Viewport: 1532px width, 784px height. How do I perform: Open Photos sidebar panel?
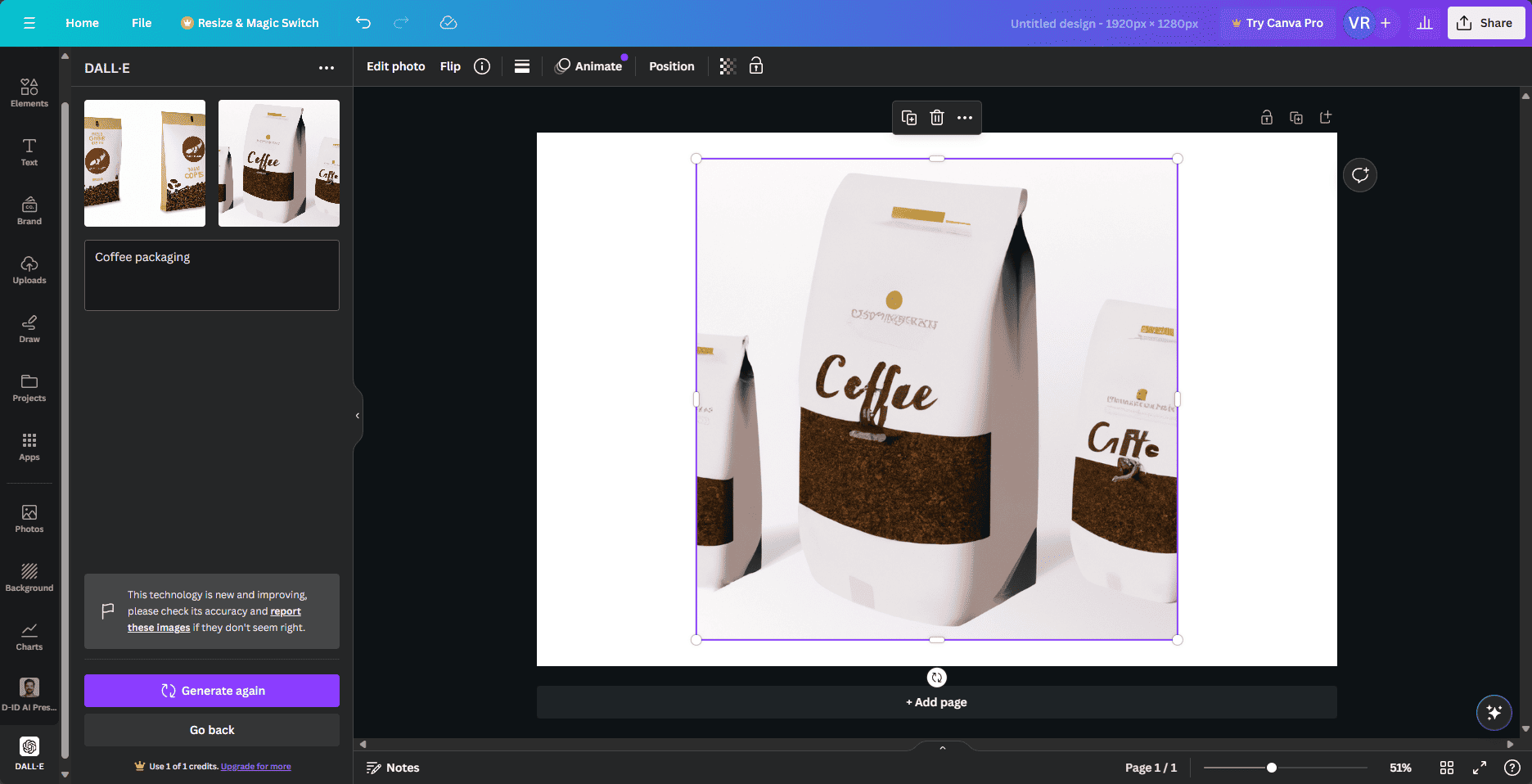29,518
